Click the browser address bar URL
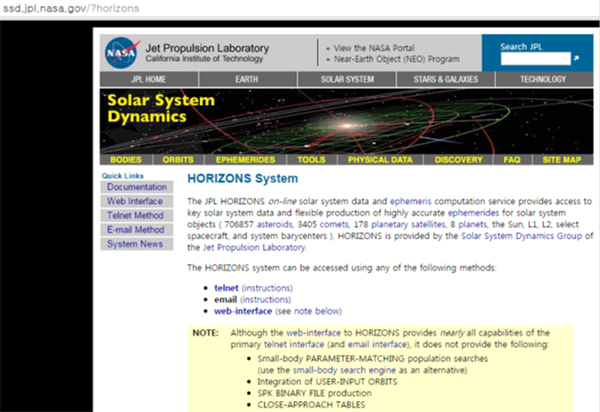This screenshot has width=600, height=412. click(71, 8)
